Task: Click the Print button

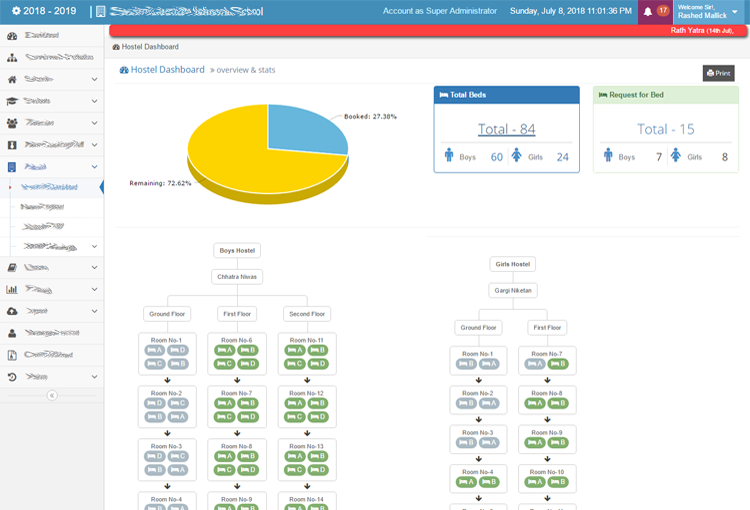Action: [718, 73]
